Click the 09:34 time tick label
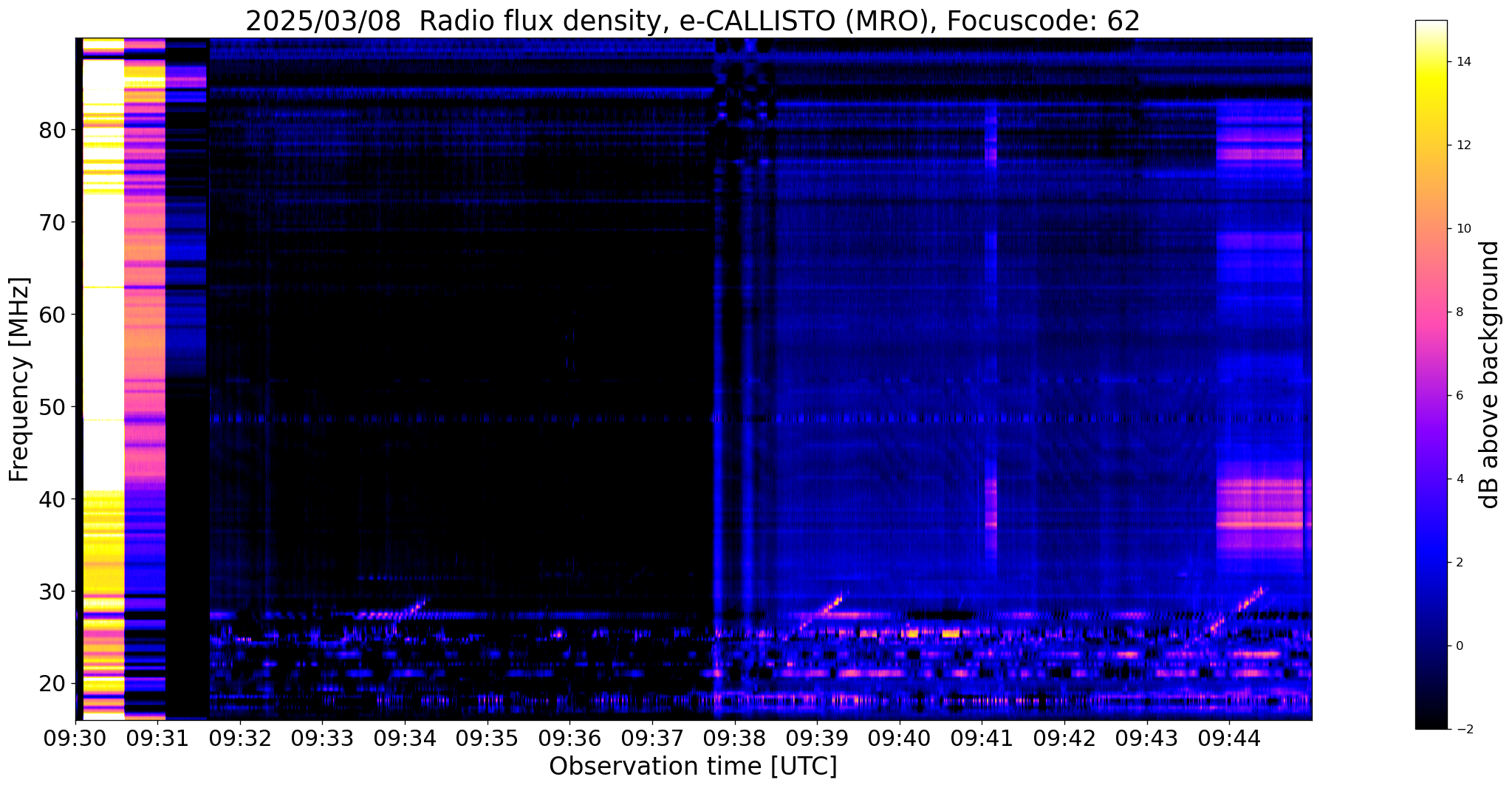Screen dimensions: 1512x788 pos(405,739)
